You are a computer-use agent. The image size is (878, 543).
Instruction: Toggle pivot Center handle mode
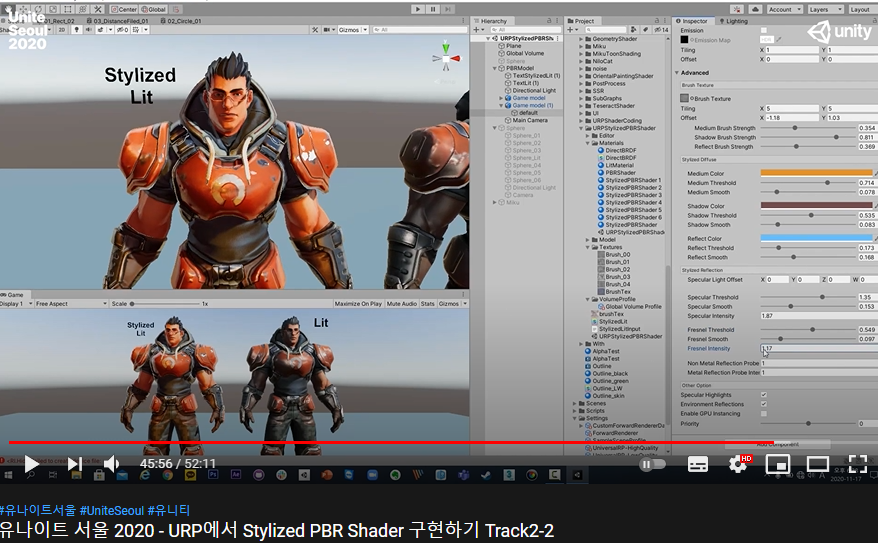124,9
